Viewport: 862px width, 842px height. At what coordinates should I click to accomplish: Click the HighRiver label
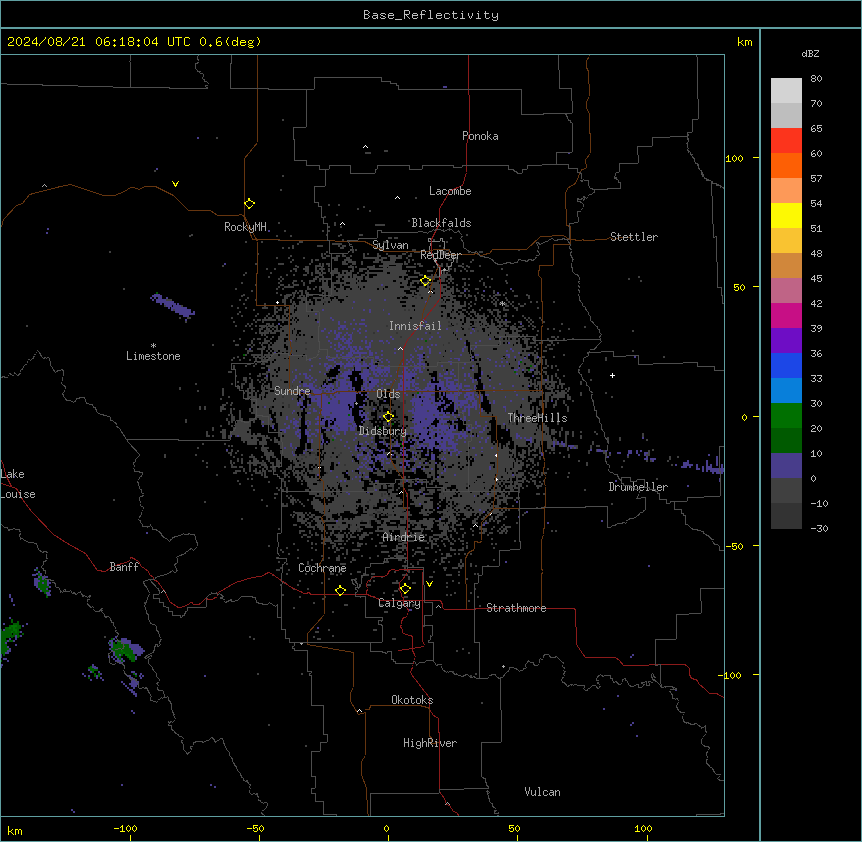430,743
